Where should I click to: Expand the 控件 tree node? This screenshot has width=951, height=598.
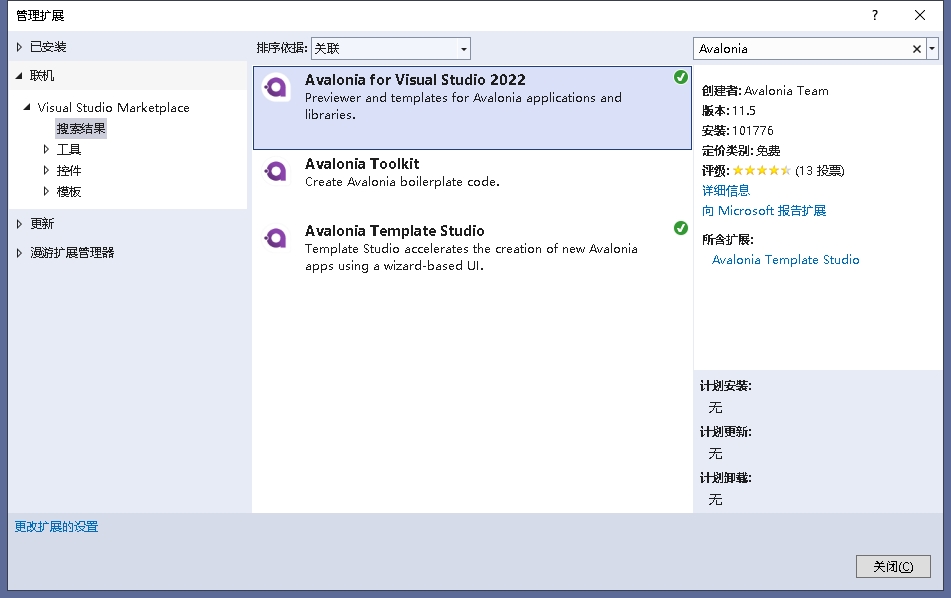coord(46,170)
